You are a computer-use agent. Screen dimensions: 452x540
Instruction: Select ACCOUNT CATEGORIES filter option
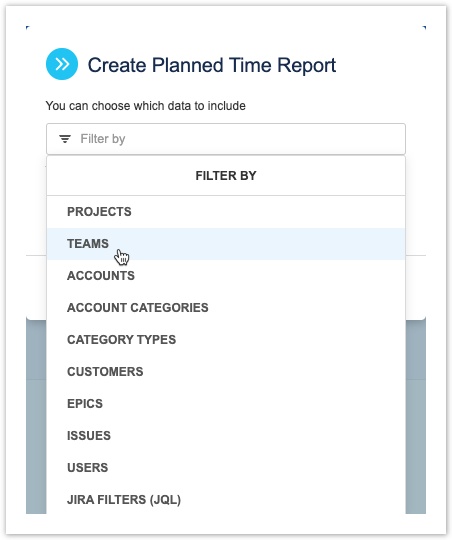[226, 308]
